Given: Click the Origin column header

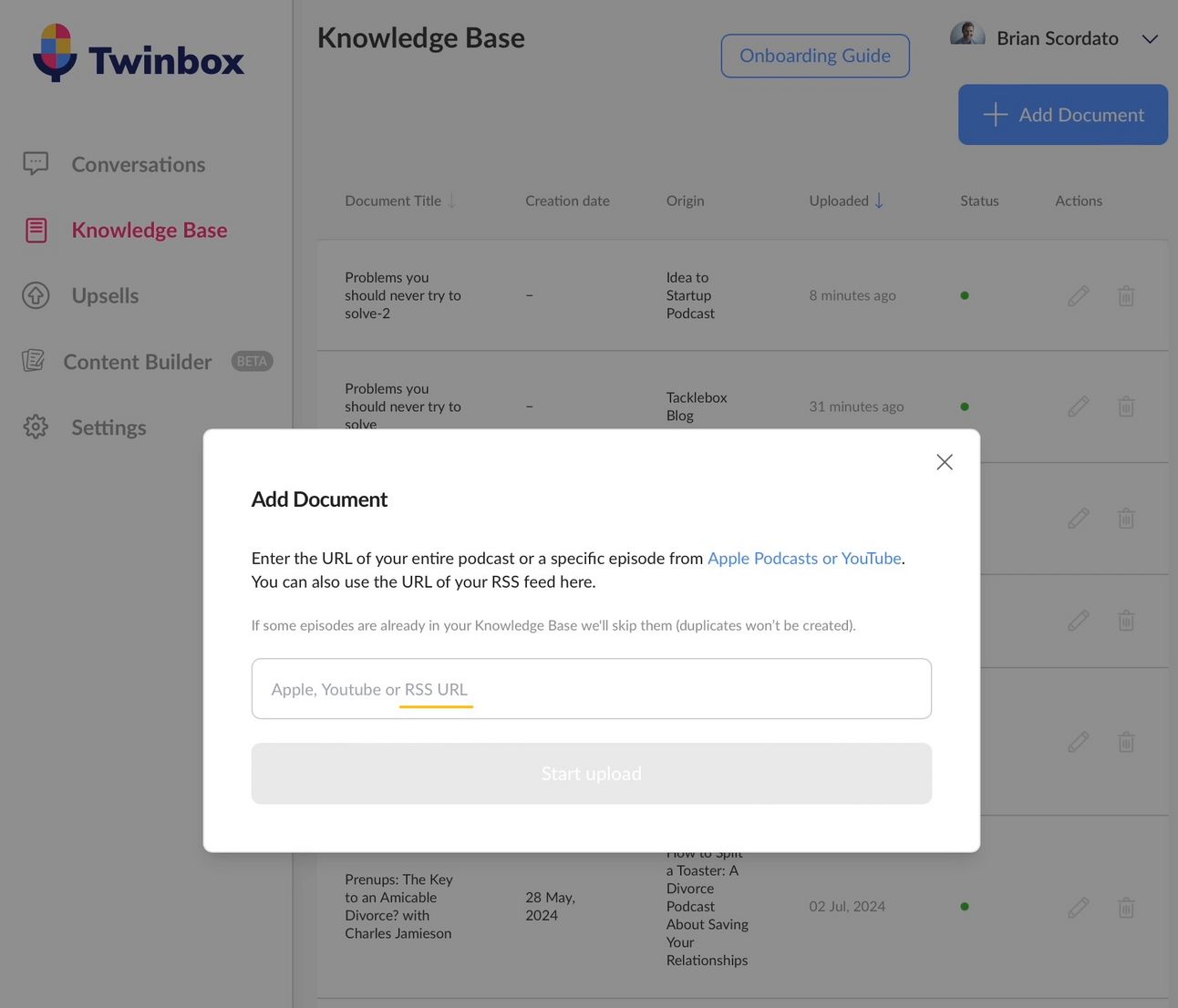Looking at the screenshot, I should pos(685,201).
